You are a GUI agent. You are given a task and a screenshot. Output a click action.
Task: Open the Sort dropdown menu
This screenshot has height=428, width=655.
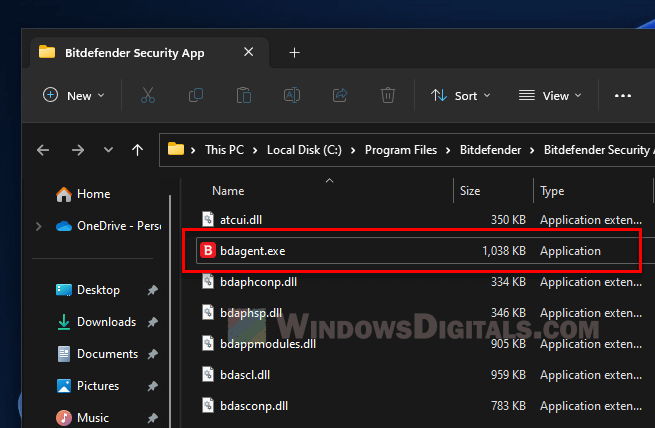[x=460, y=96]
